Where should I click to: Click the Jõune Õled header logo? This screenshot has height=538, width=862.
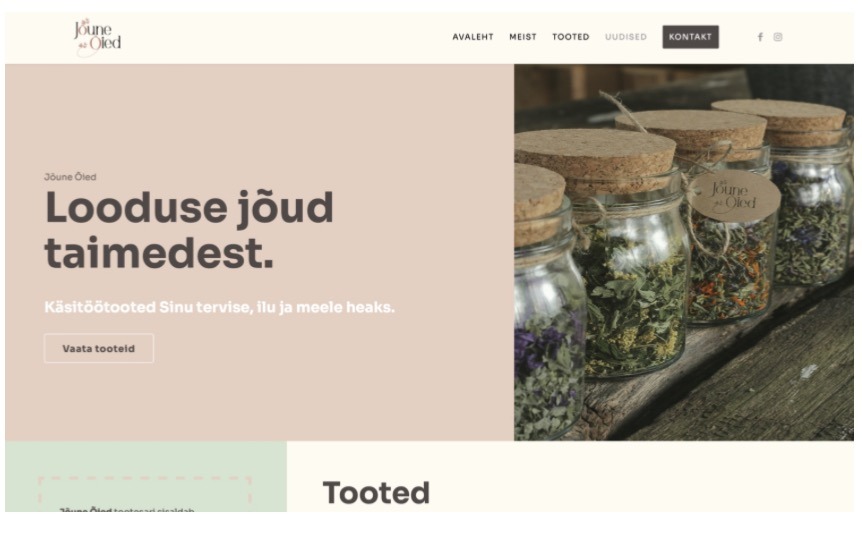(97, 37)
